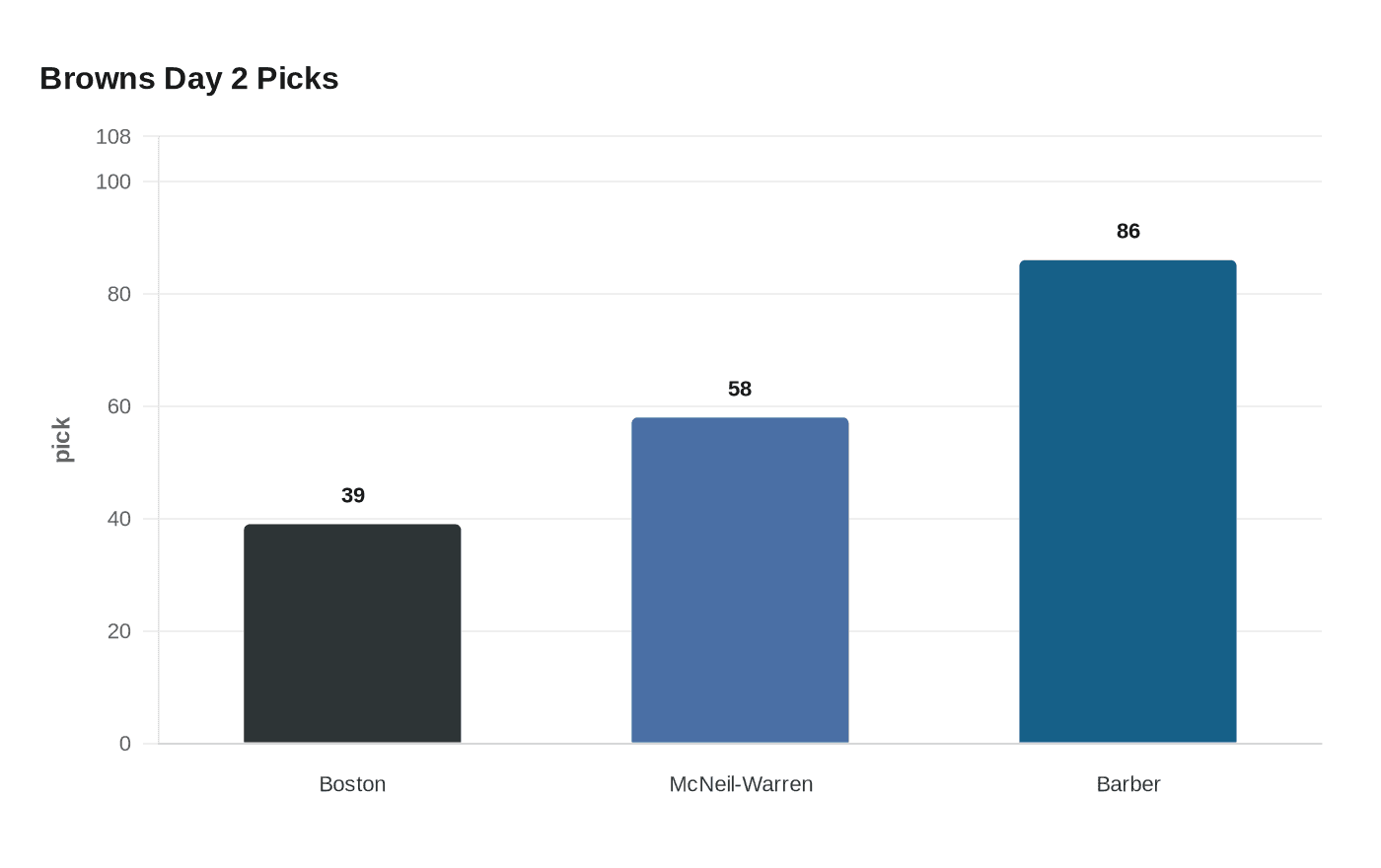Select the data label 58

(740, 389)
